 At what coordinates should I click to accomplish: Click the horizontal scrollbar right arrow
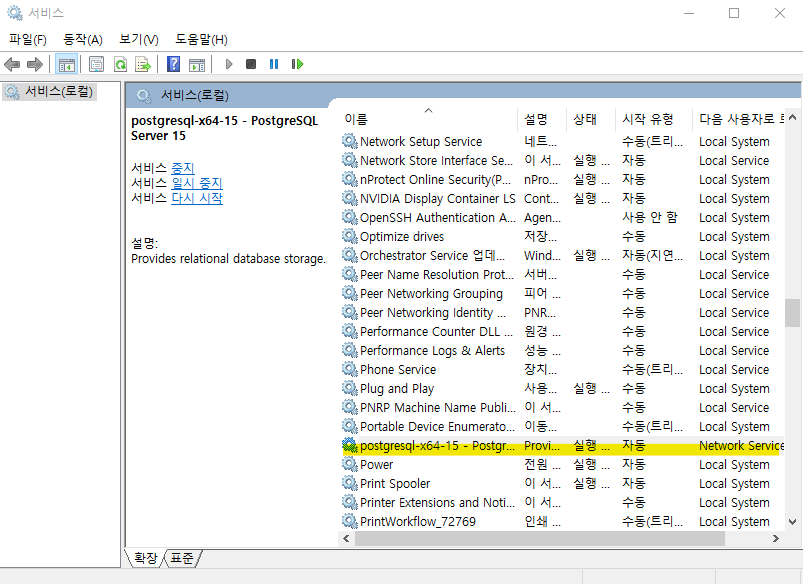(776, 538)
